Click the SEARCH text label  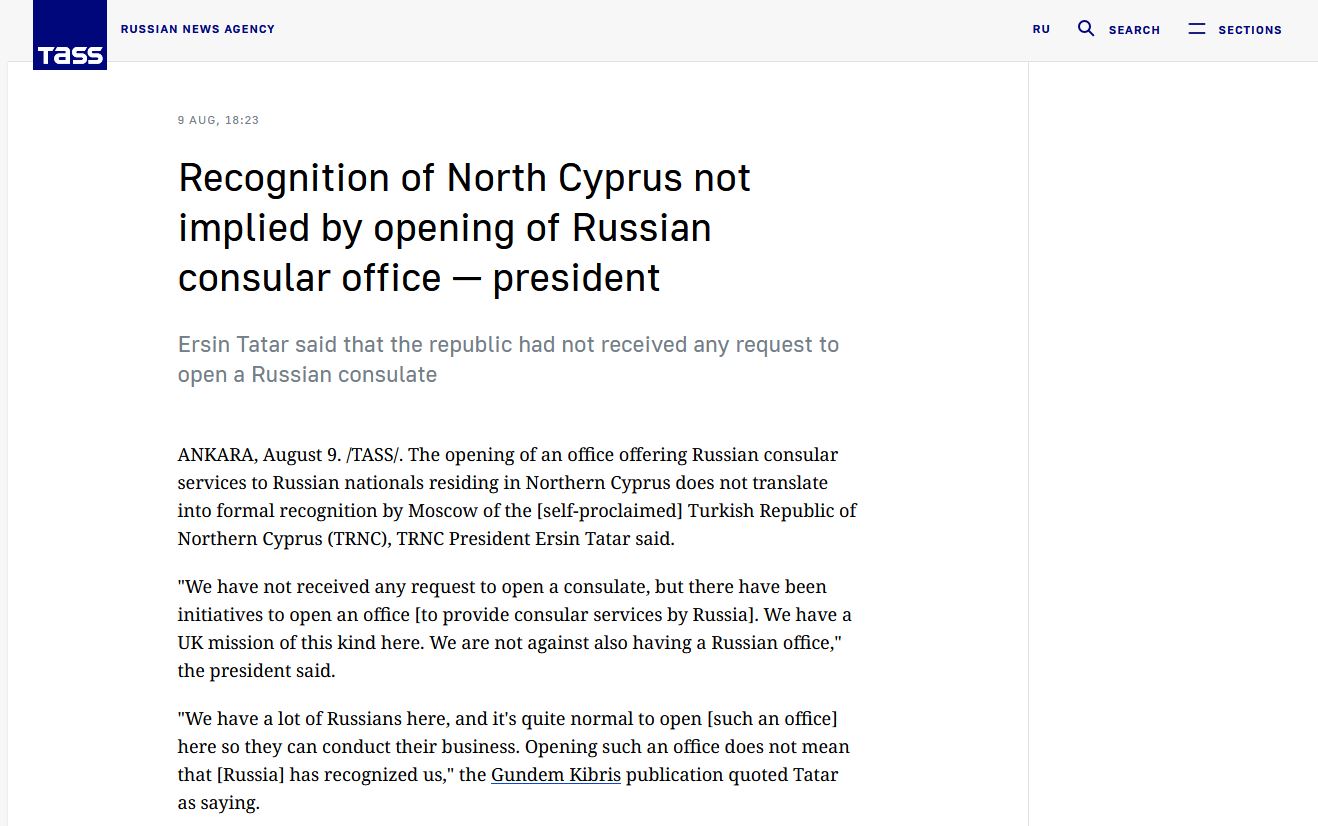pos(1134,30)
